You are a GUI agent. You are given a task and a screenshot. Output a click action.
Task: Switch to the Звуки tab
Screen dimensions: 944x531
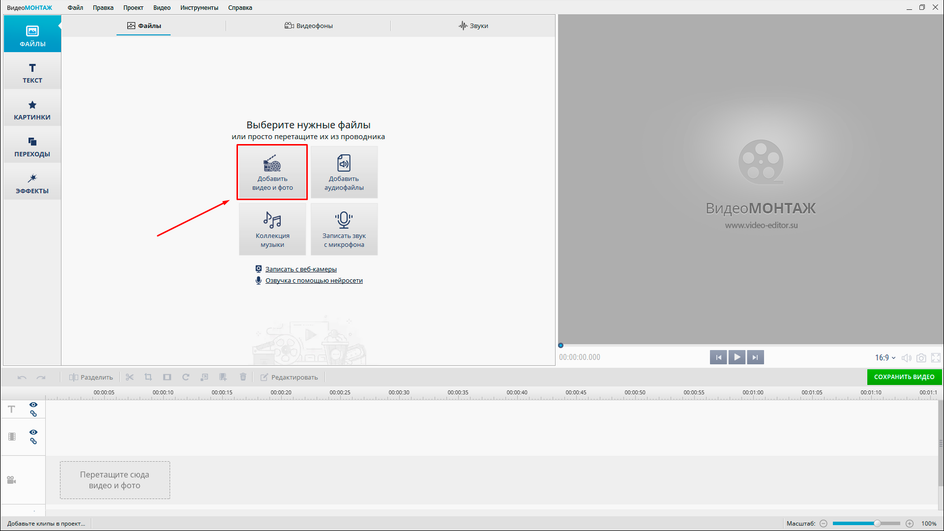point(473,26)
